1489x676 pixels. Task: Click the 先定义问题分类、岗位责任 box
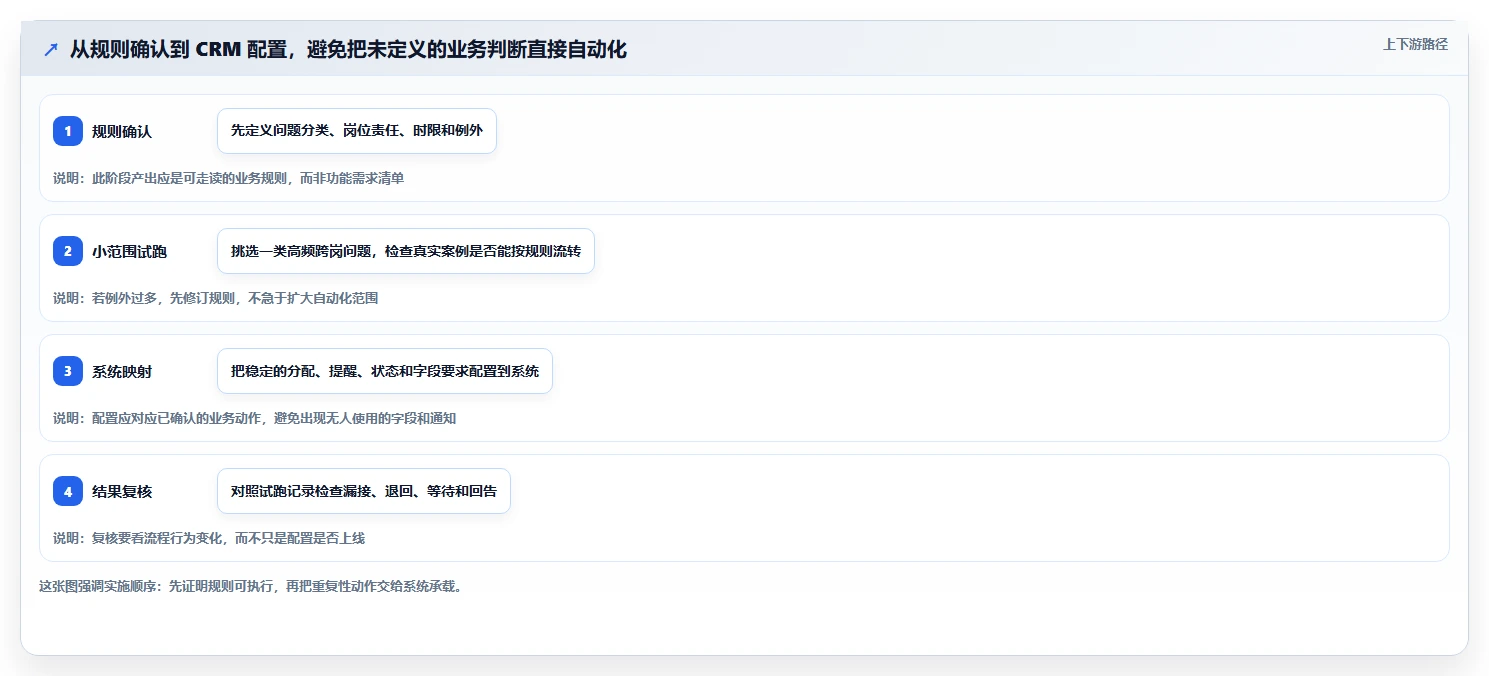[x=357, y=131]
